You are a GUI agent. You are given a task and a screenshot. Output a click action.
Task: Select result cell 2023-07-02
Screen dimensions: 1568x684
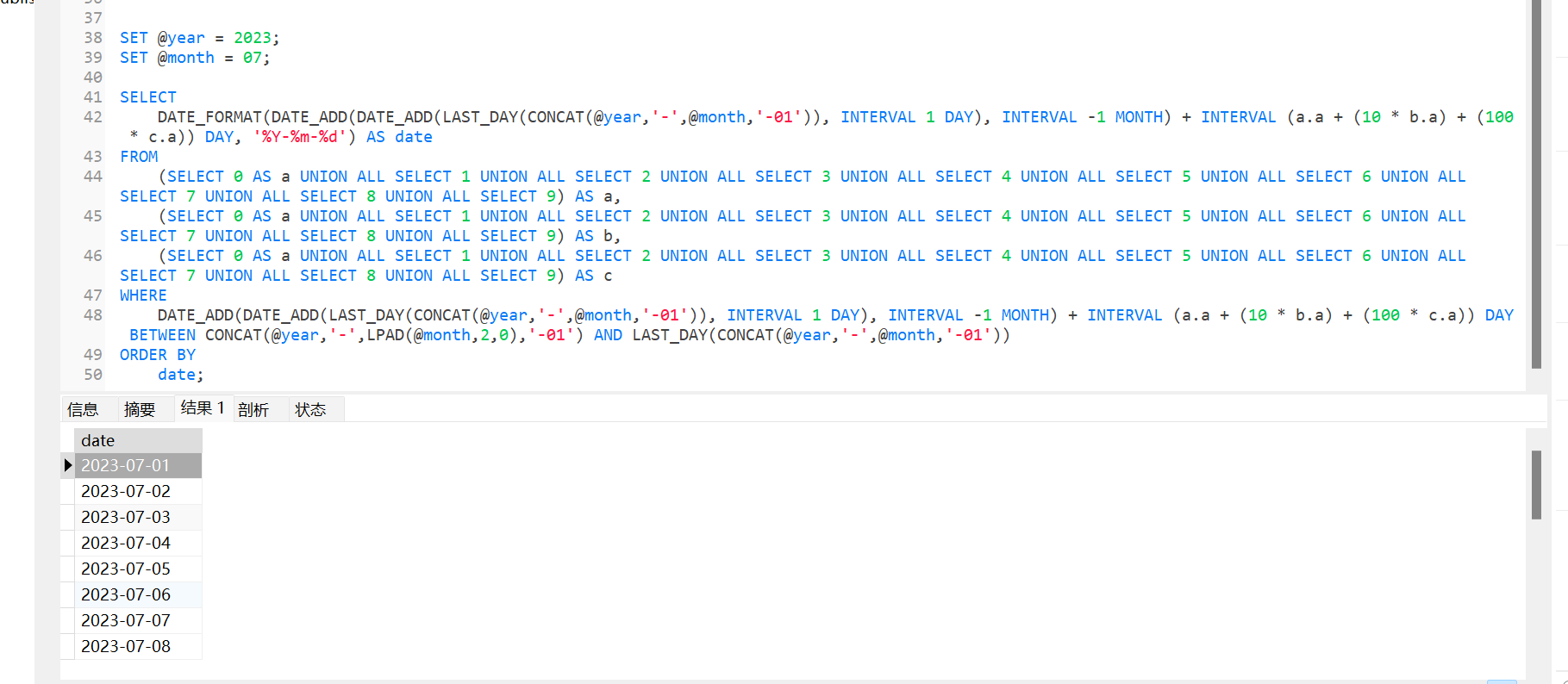coord(138,491)
